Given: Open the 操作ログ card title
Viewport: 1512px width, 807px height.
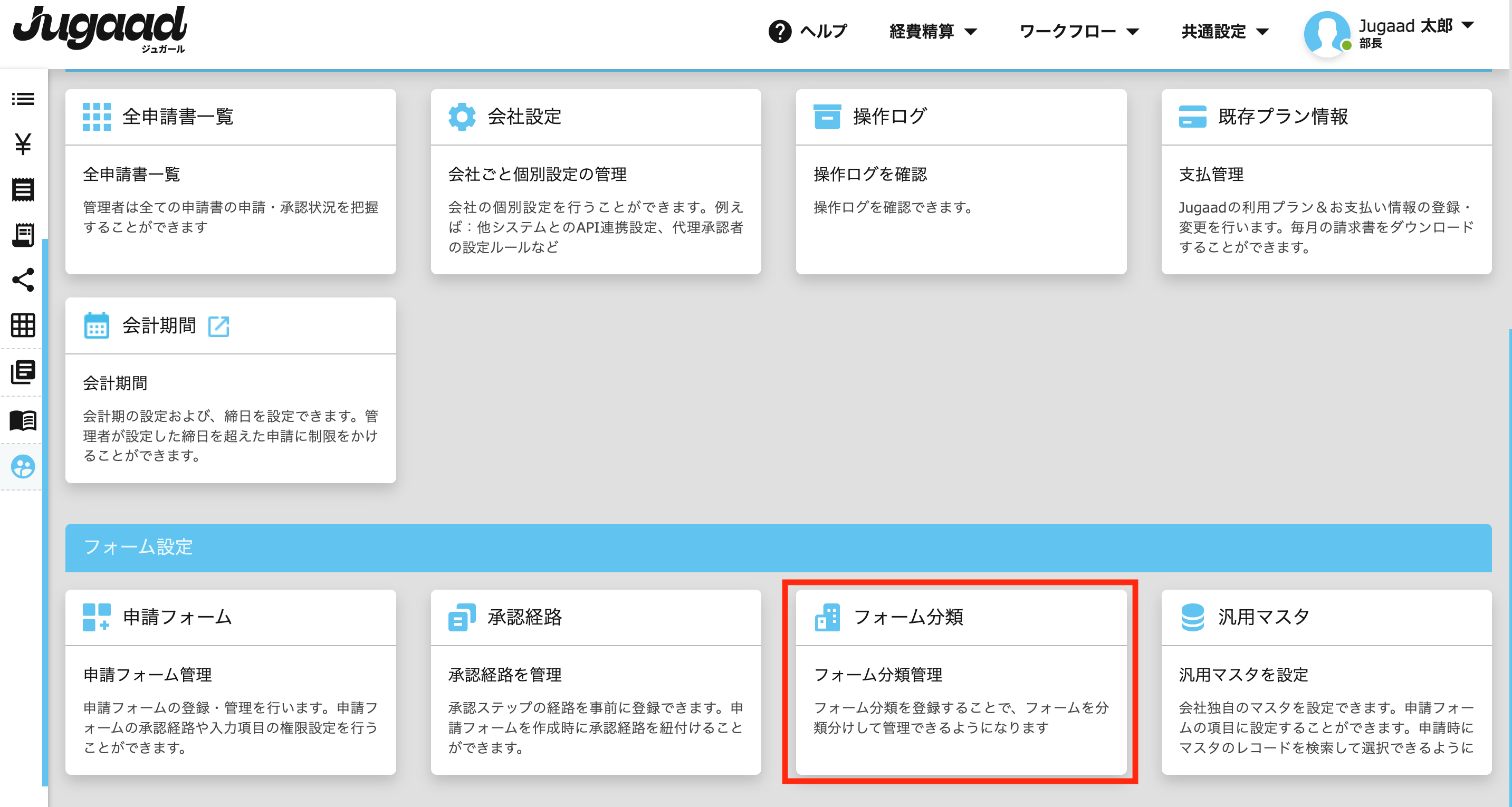Looking at the screenshot, I should [889, 116].
